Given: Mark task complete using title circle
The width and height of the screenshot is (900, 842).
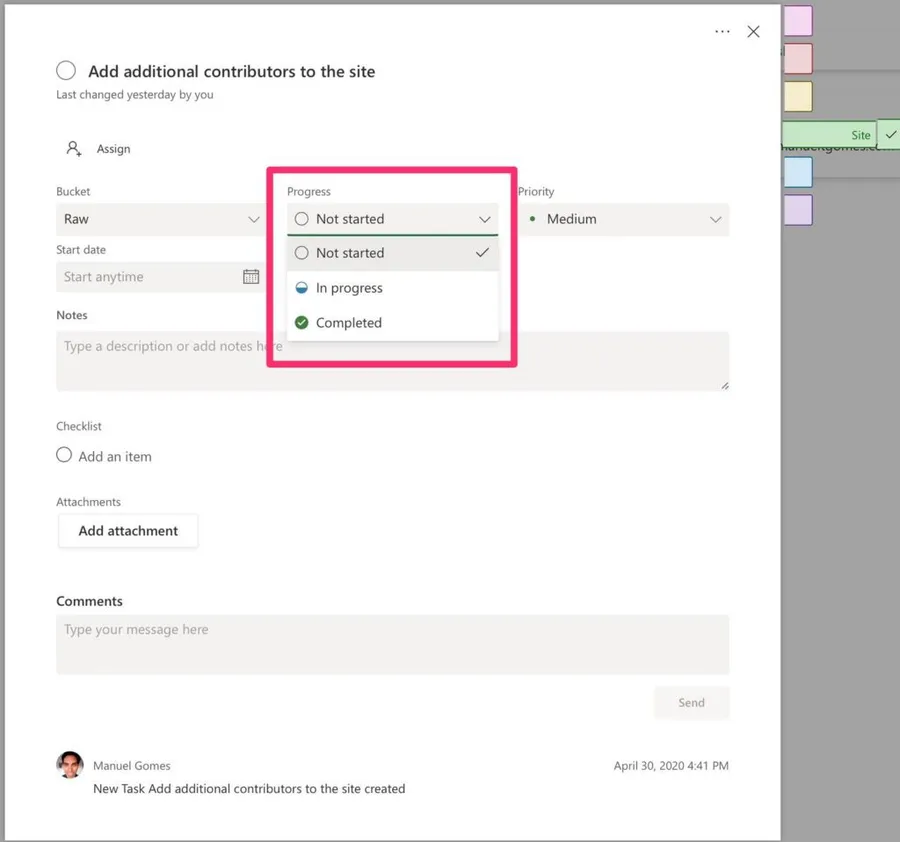Looking at the screenshot, I should pyautogui.click(x=66, y=70).
